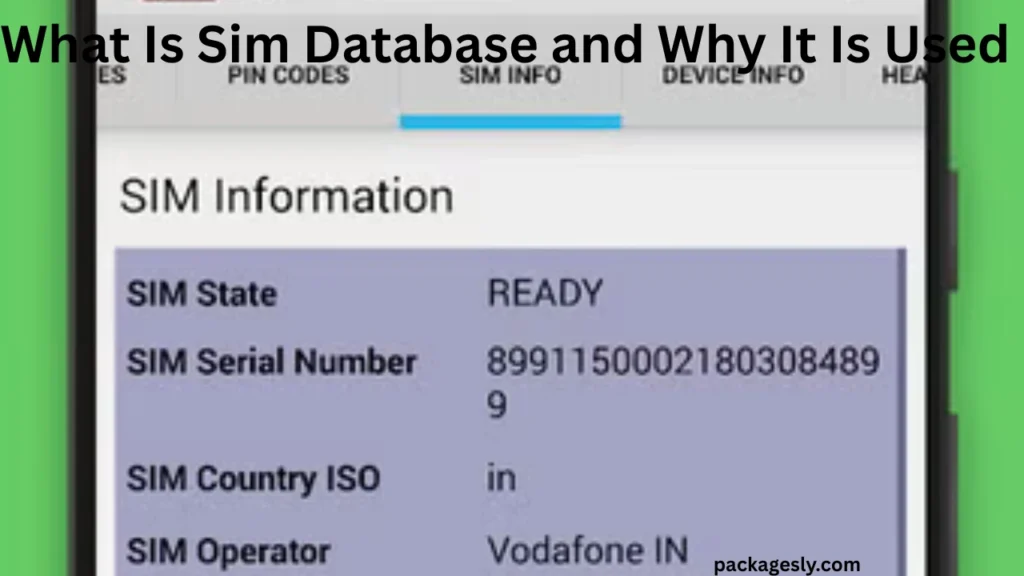Select the SIM Operator label

pyautogui.click(x=227, y=550)
